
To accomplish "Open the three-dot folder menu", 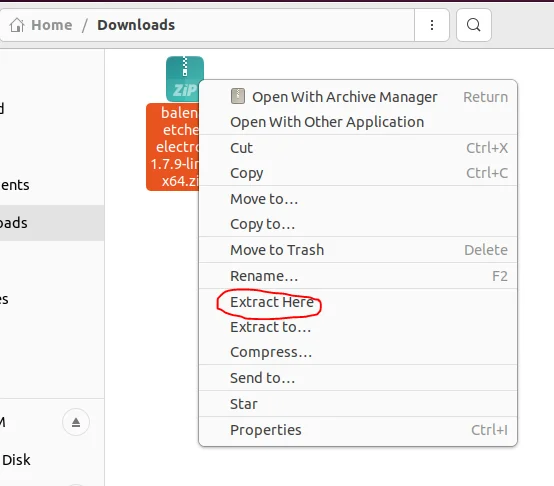I will 432,25.
